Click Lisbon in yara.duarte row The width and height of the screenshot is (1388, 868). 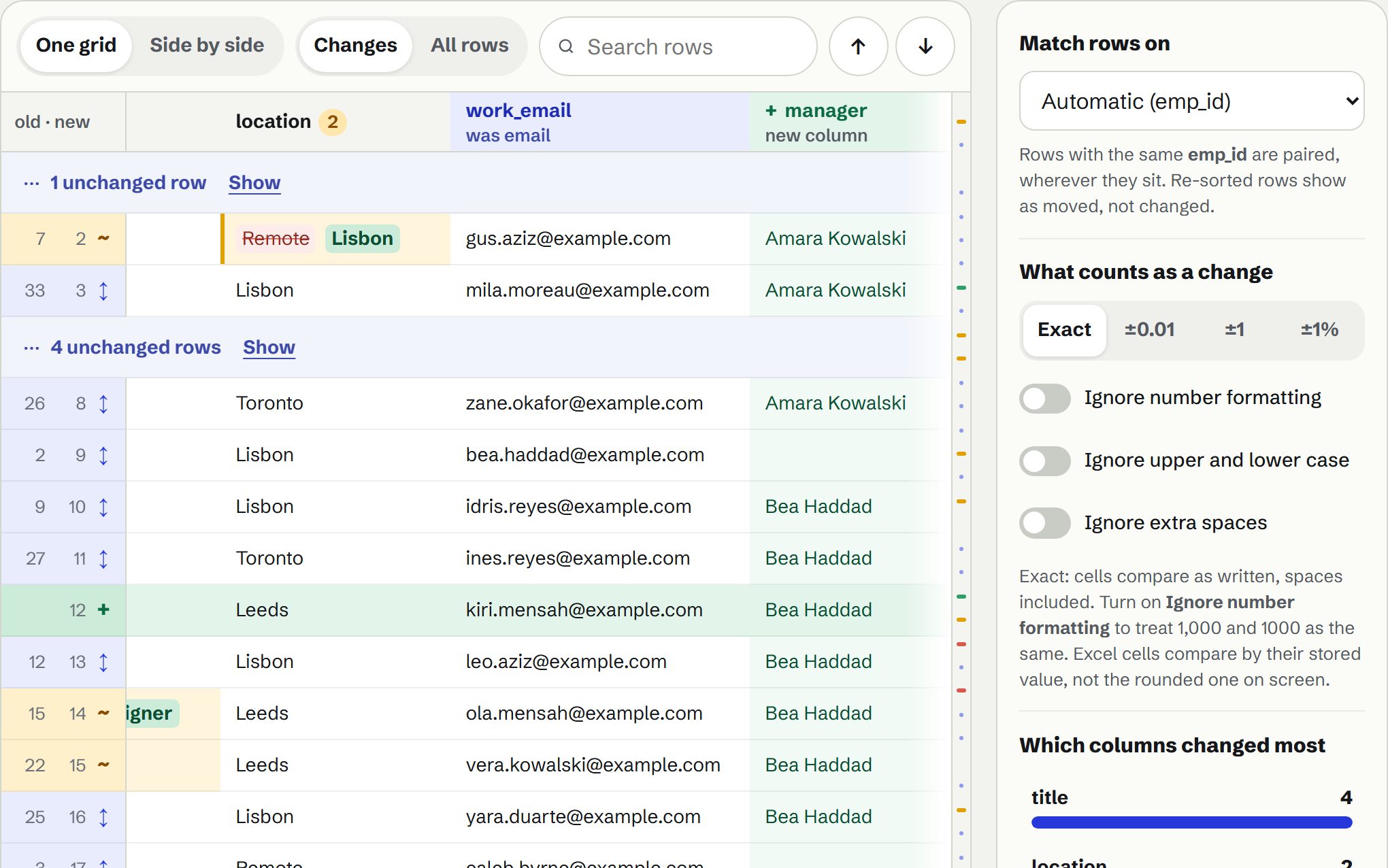(x=265, y=817)
